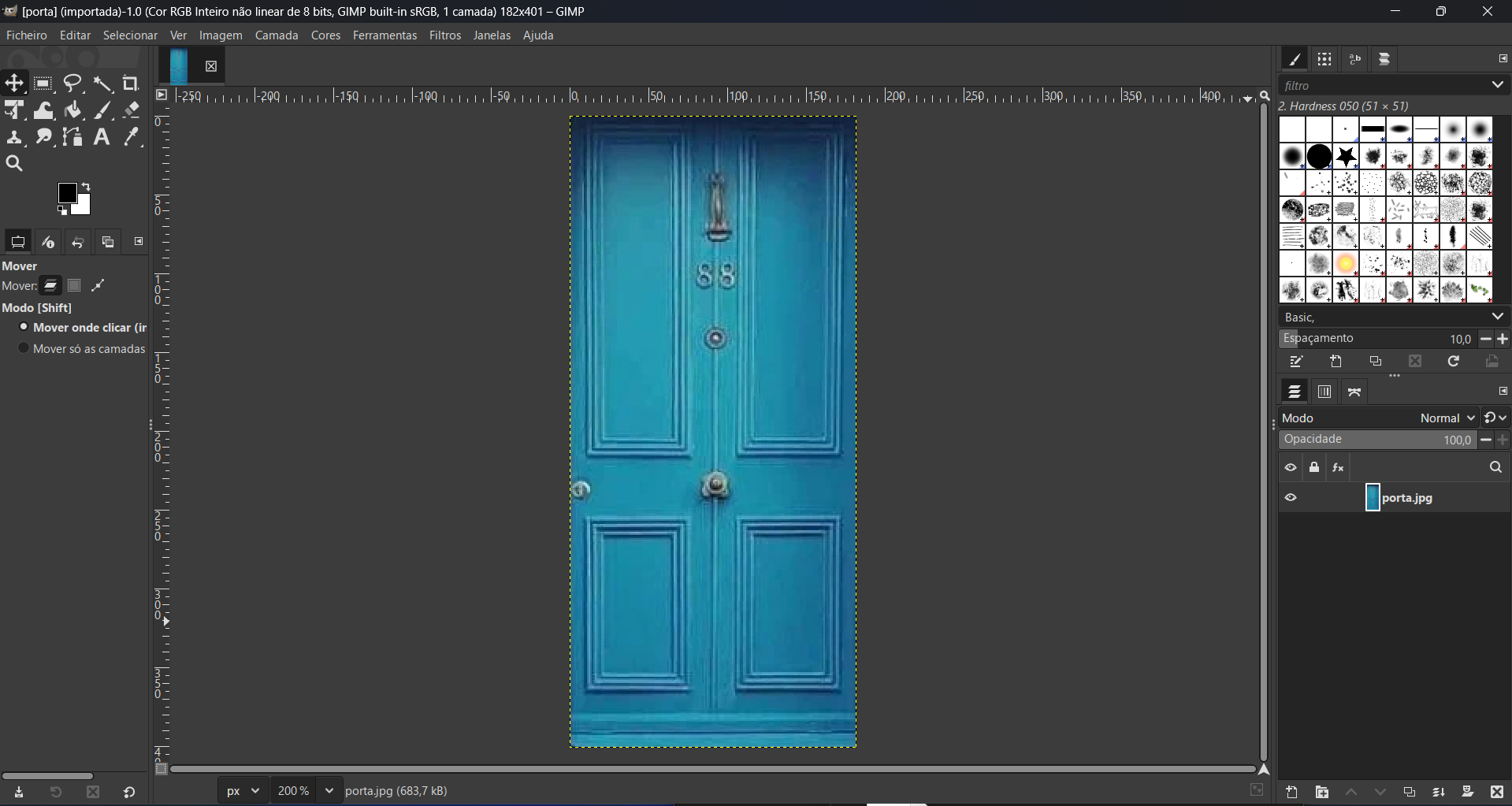Enable 'Mover só as camadas' option
This screenshot has width=1512, height=806.
coord(24,348)
